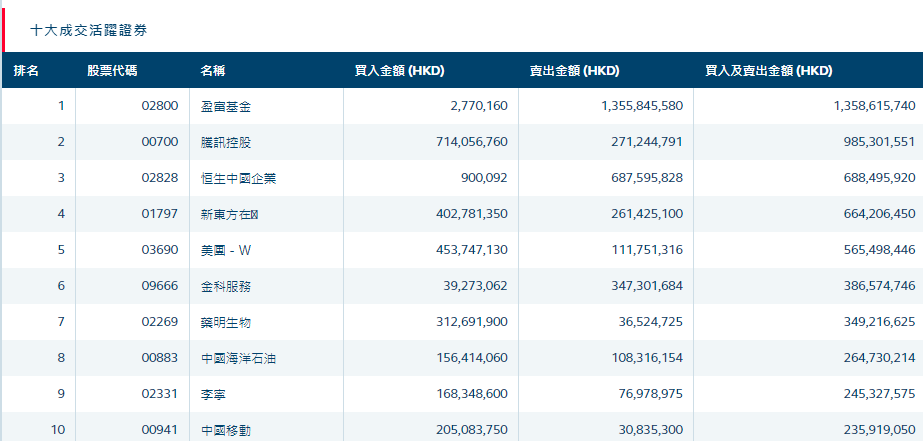
Task: Click the 買入金額 (HKD) column header
Action: pos(399,71)
